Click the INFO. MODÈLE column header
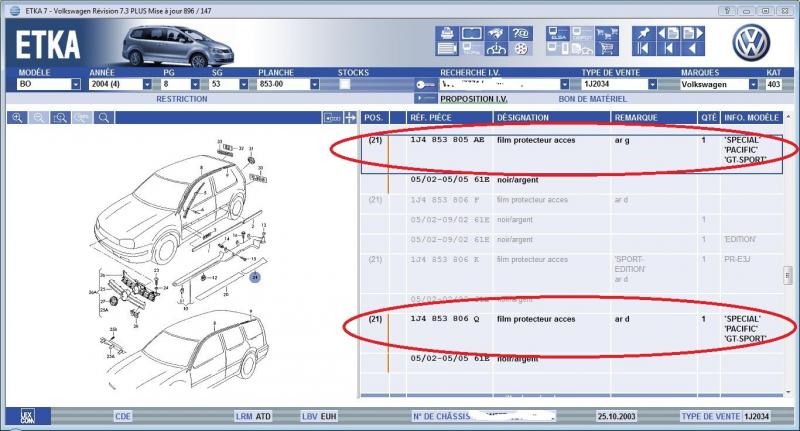Viewport: 800px width, 431px height. click(752, 118)
